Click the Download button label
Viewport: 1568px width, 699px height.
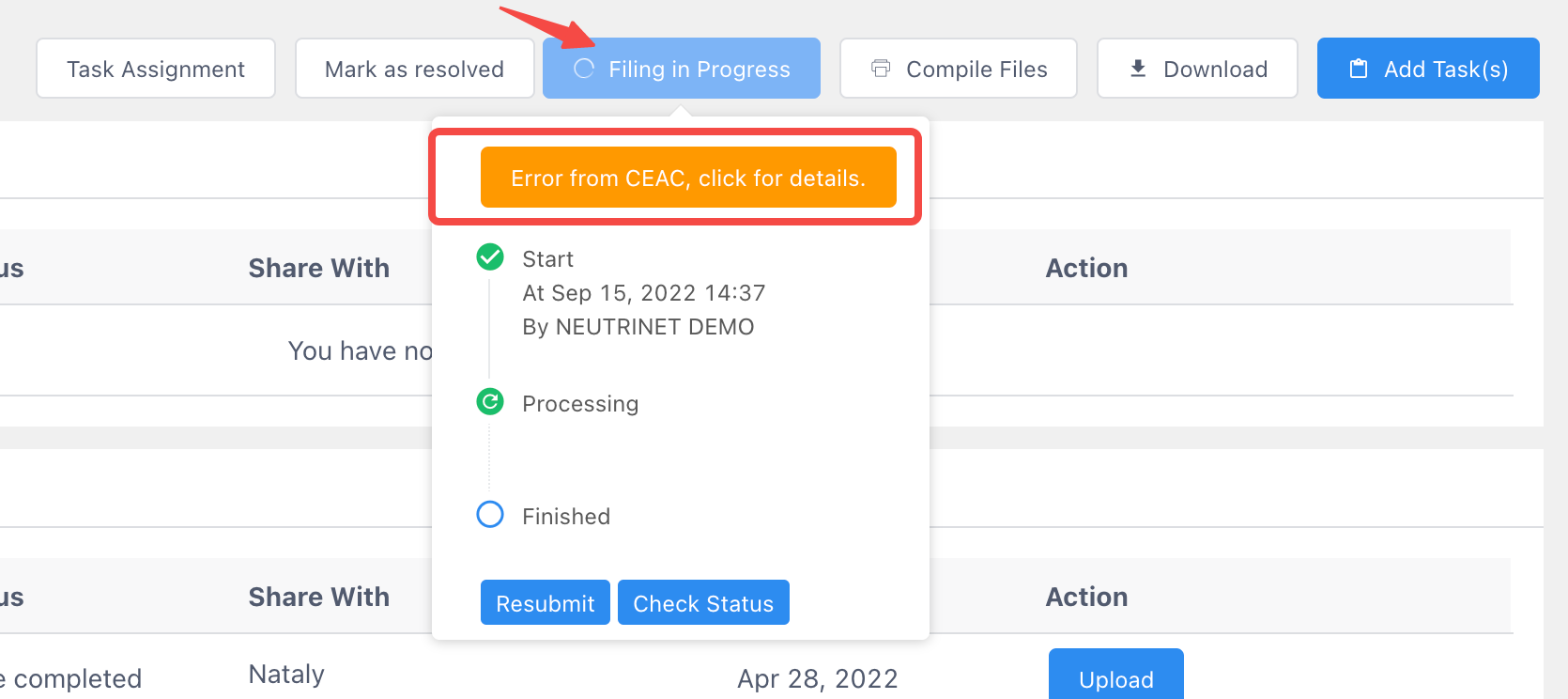1215,70
